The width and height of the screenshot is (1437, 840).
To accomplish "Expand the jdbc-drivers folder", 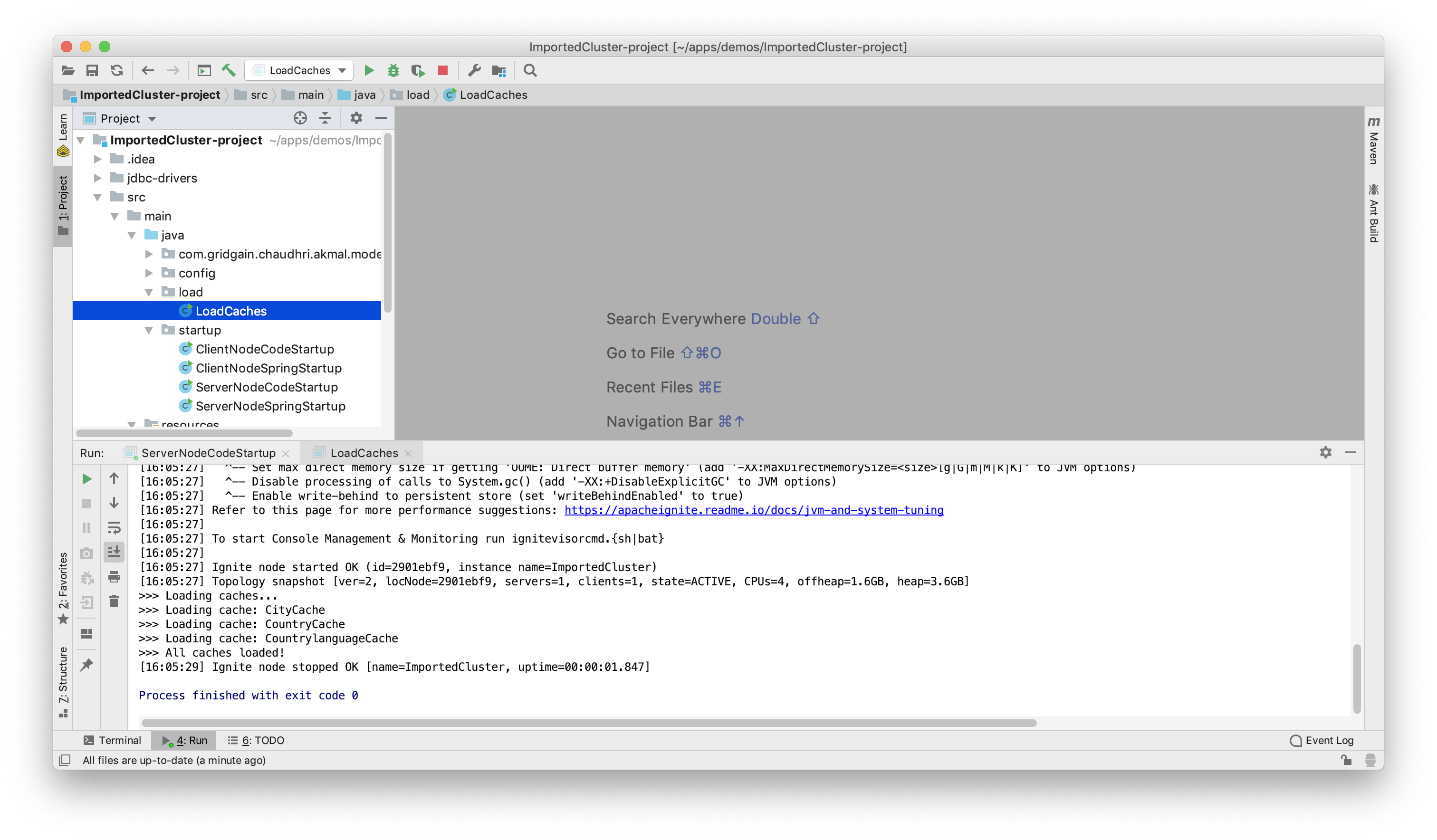I will pos(97,178).
